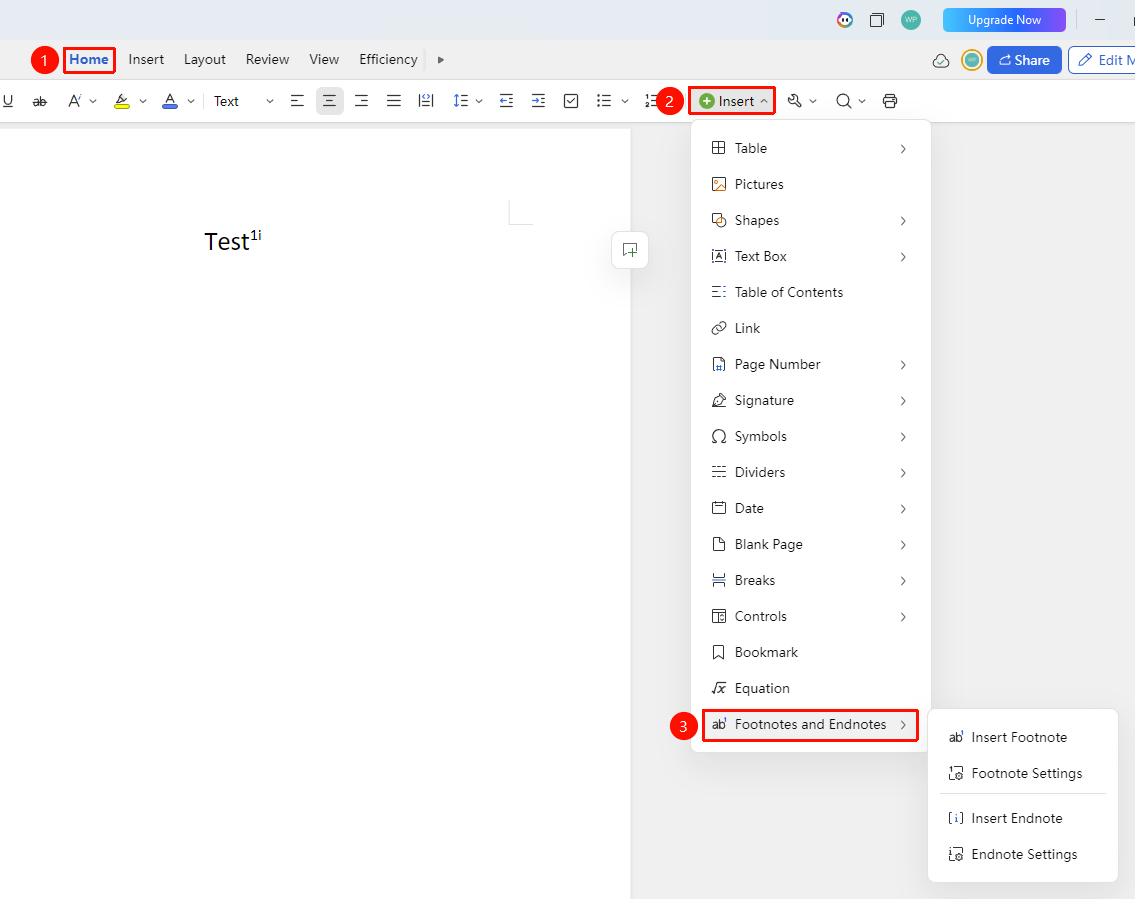
Task: Open the AI assistant icon in the title bar
Action: pyautogui.click(x=845, y=20)
